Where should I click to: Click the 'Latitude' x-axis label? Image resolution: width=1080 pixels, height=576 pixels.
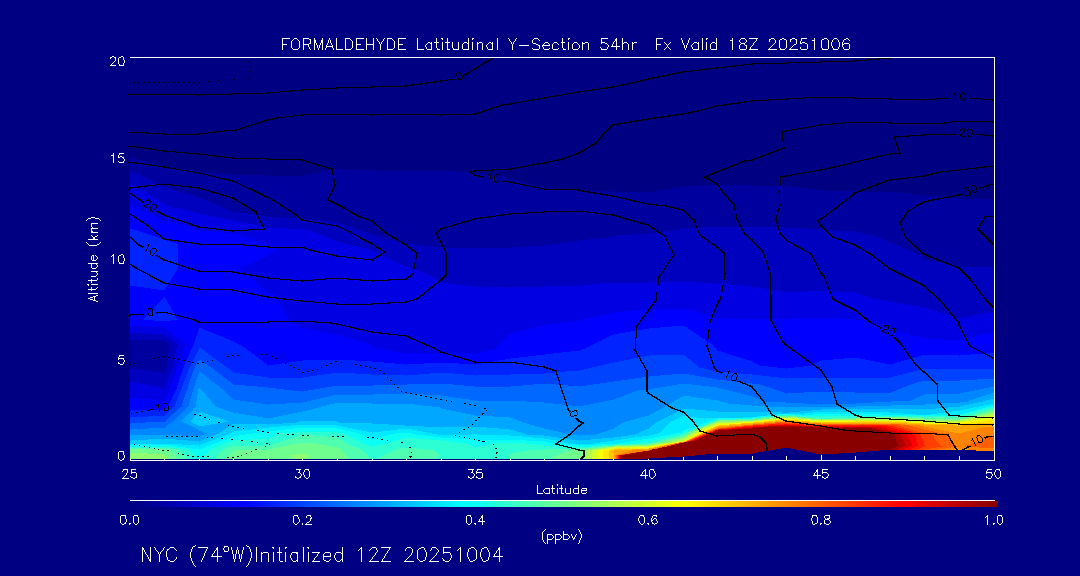tap(561, 490)
